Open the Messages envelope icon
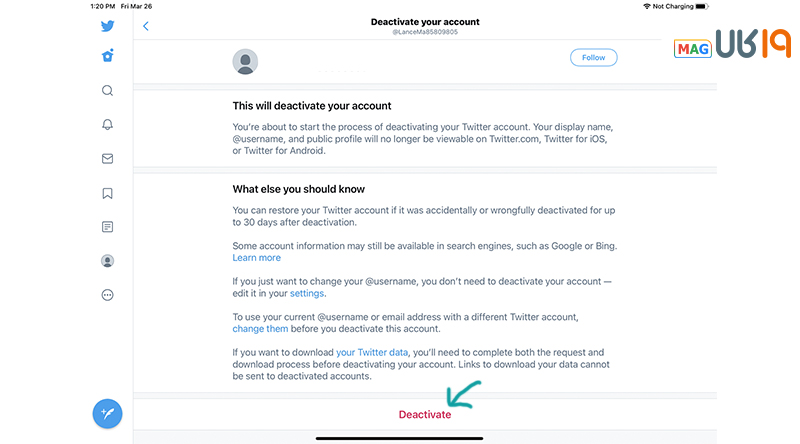 pos(107,159)
